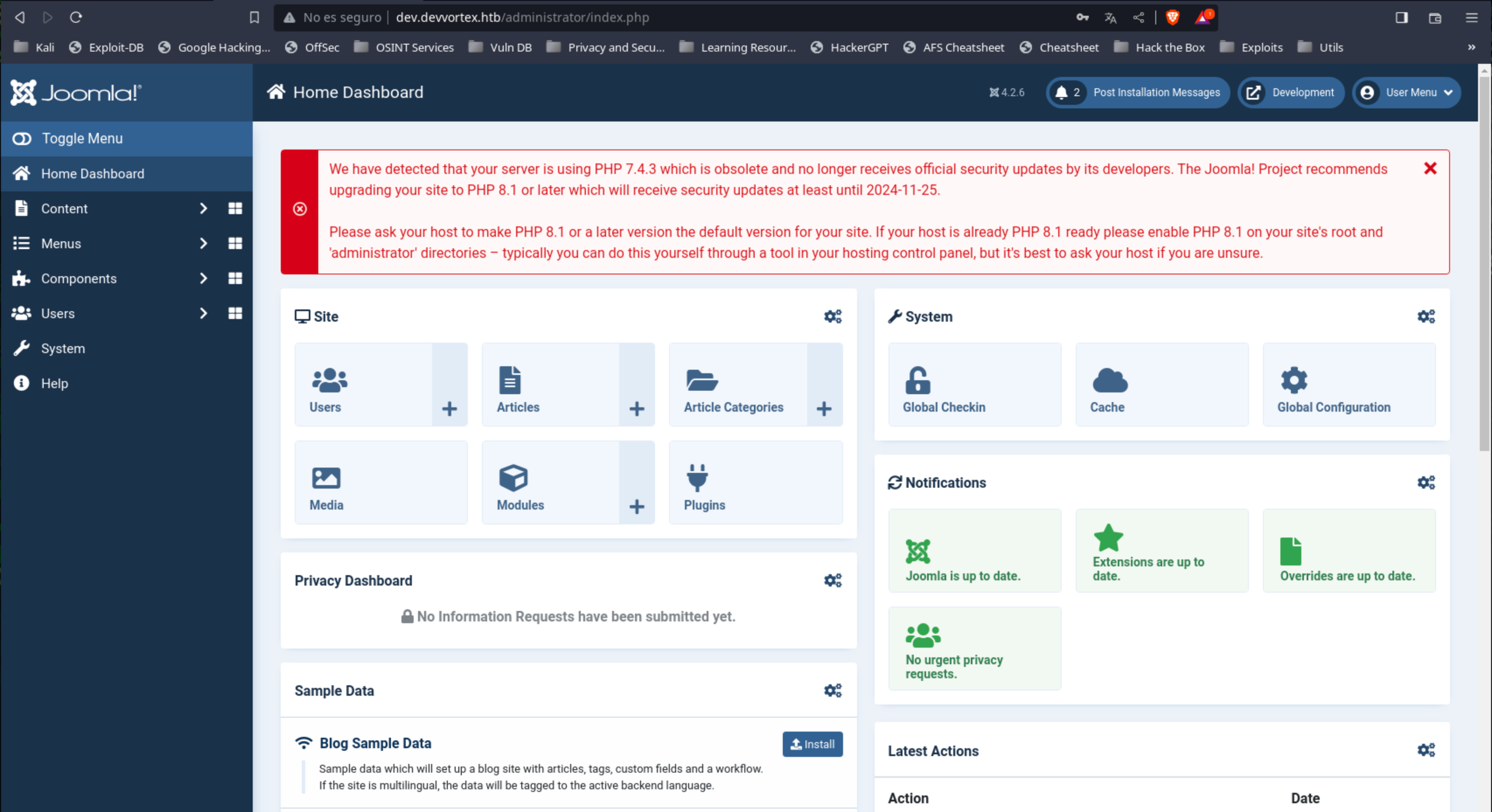The image size is (1492, 812).
Task: Open the Plugins quick icon tile
Action: pyautogui.click(x=756, y=482)
